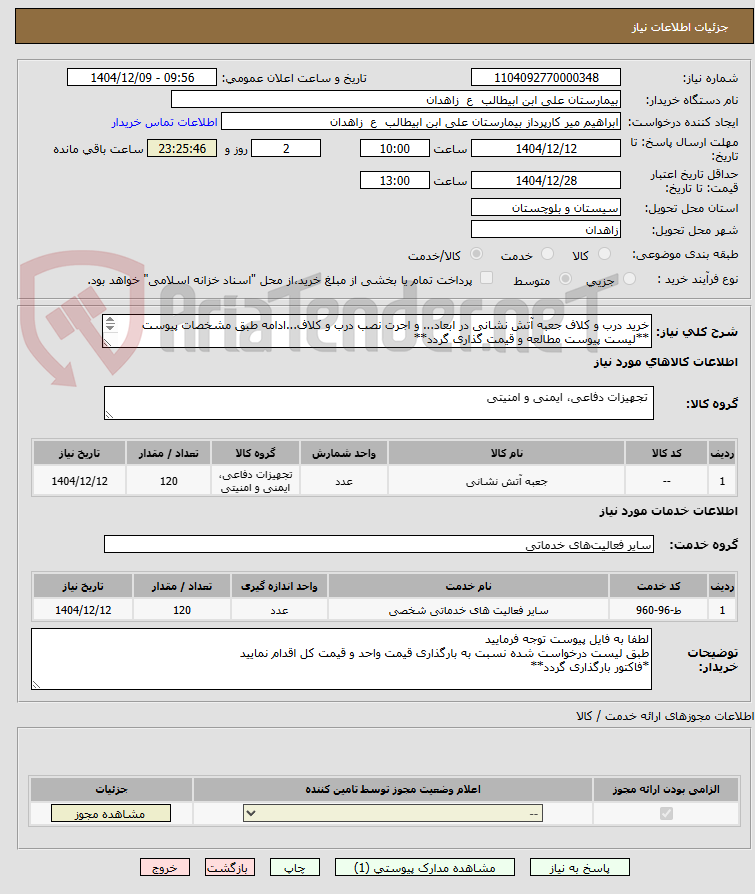Click the اطلاعات خدمات مورد نیاز heading
The image size is (755, 894).
pos(668,511)
